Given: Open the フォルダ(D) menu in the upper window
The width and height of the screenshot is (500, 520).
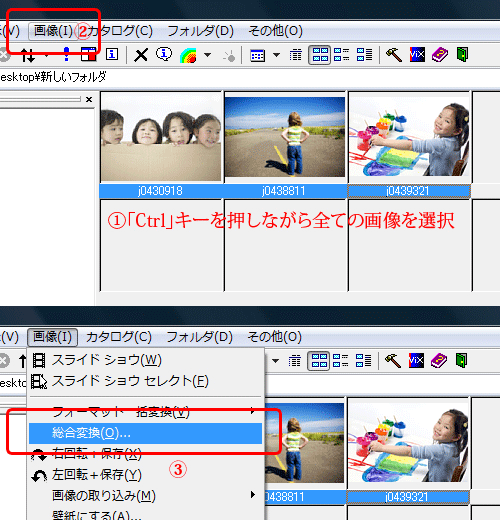Looking at the screenshot, I should [200, 31].
